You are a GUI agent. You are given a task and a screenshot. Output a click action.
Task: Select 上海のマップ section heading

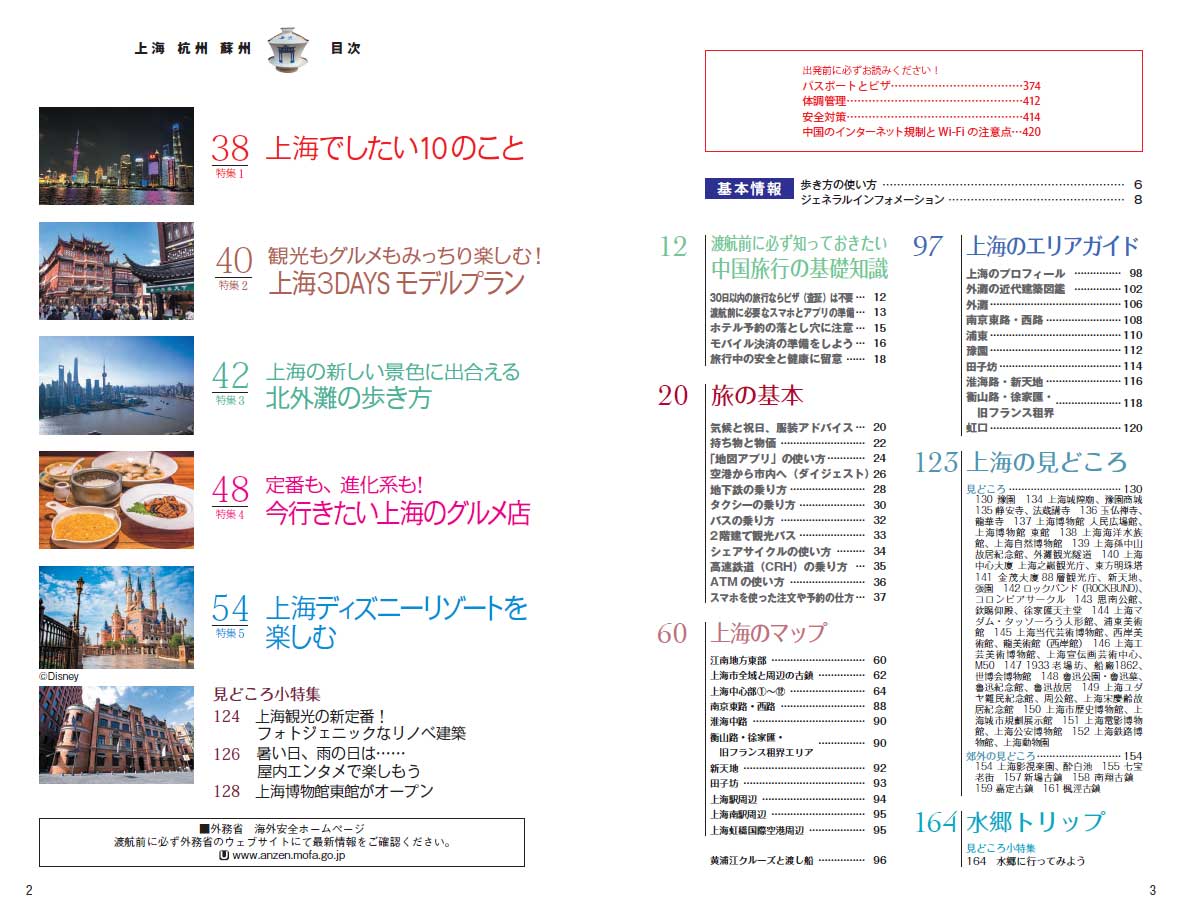[x=768, y=633]
